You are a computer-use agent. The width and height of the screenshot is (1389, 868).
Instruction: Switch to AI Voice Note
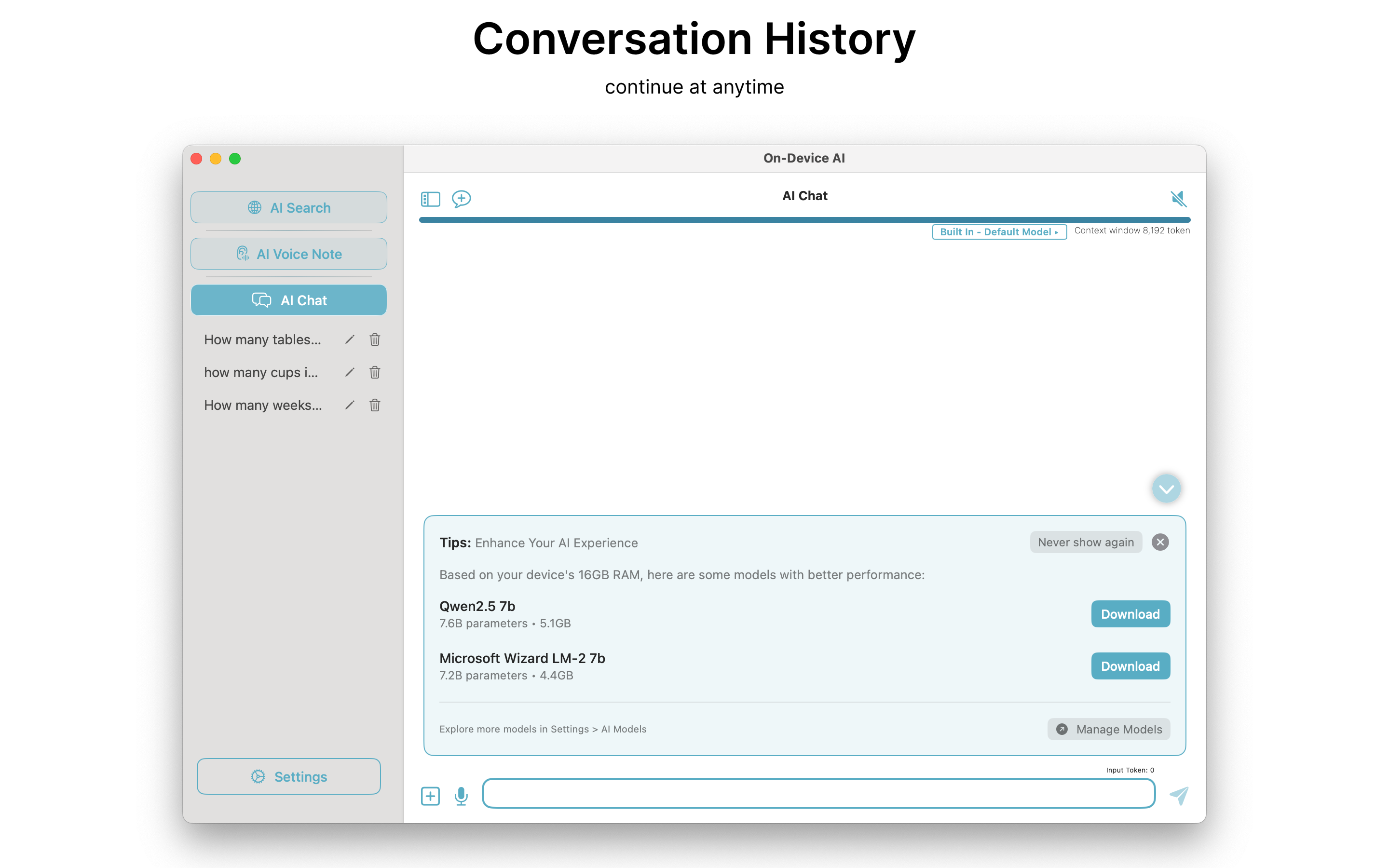289,254
